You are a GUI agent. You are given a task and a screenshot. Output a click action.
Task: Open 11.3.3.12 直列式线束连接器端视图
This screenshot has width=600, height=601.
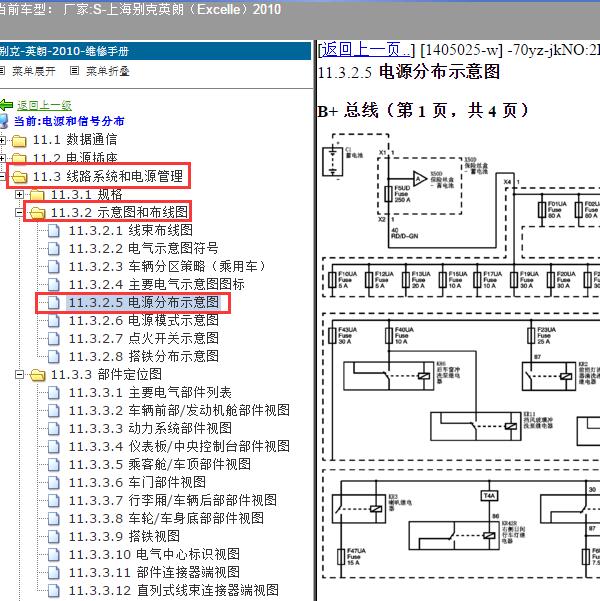(x=174, y=591)
